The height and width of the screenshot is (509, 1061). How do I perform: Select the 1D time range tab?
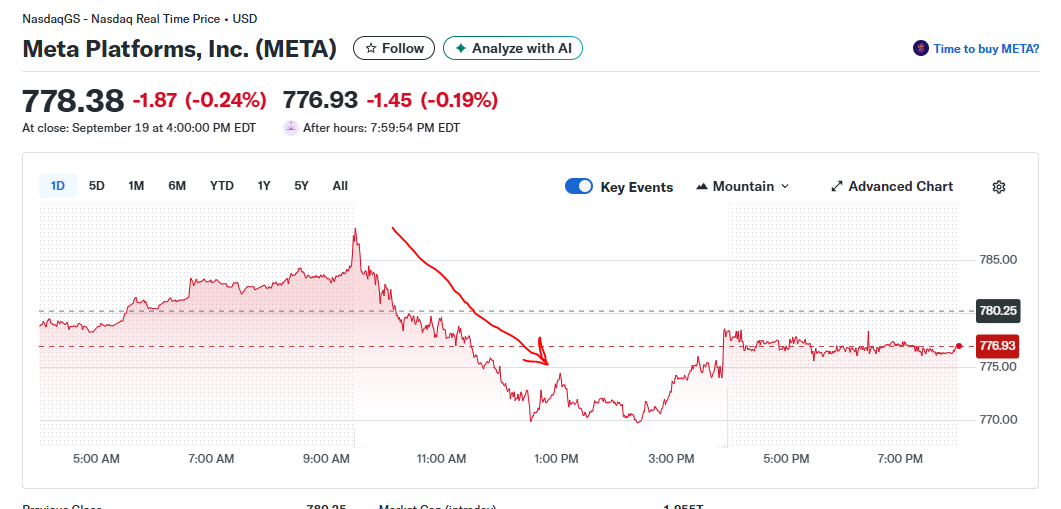[58, 185]
